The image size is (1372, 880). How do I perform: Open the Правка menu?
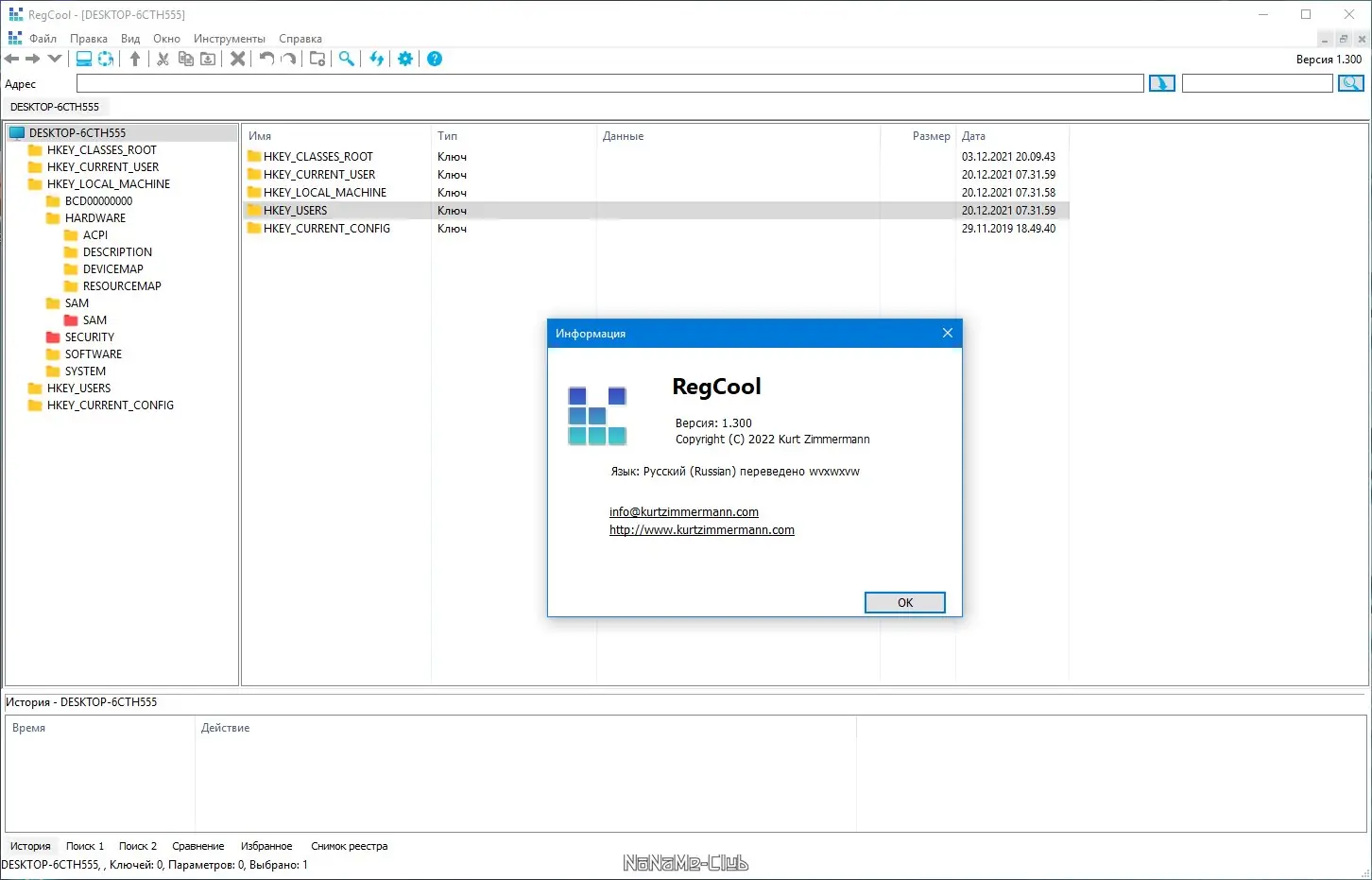89,39
